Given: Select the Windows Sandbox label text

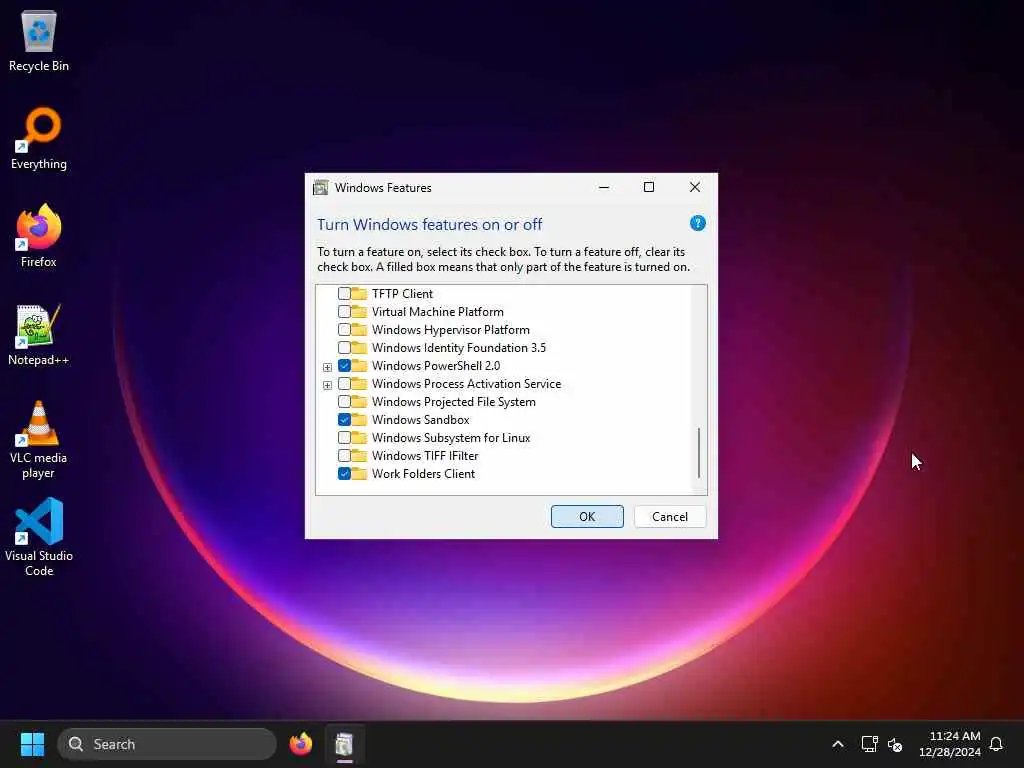Looking at the screenshot, I should [421, 419].
